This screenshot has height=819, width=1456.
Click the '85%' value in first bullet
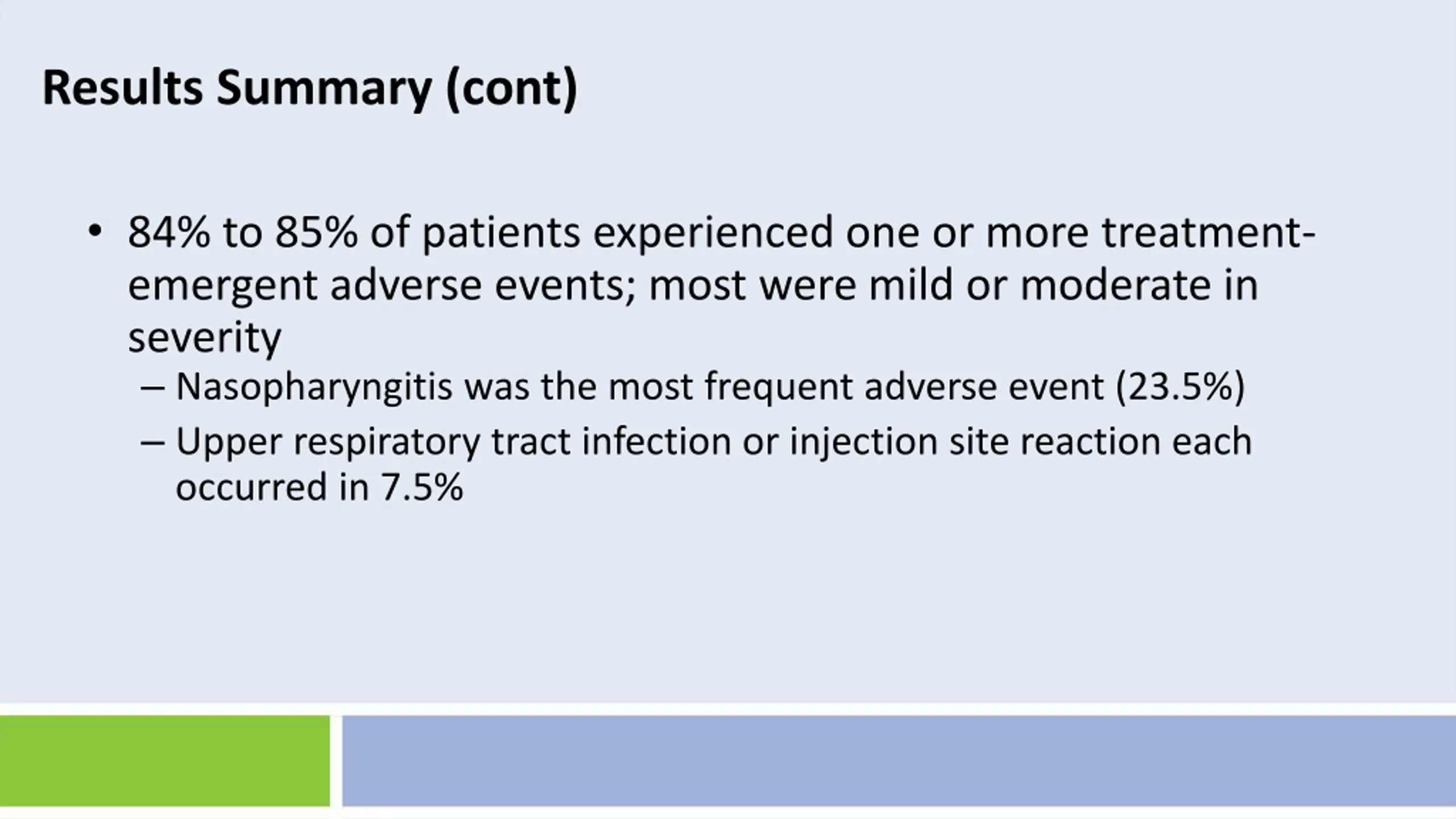click(317, 233)
